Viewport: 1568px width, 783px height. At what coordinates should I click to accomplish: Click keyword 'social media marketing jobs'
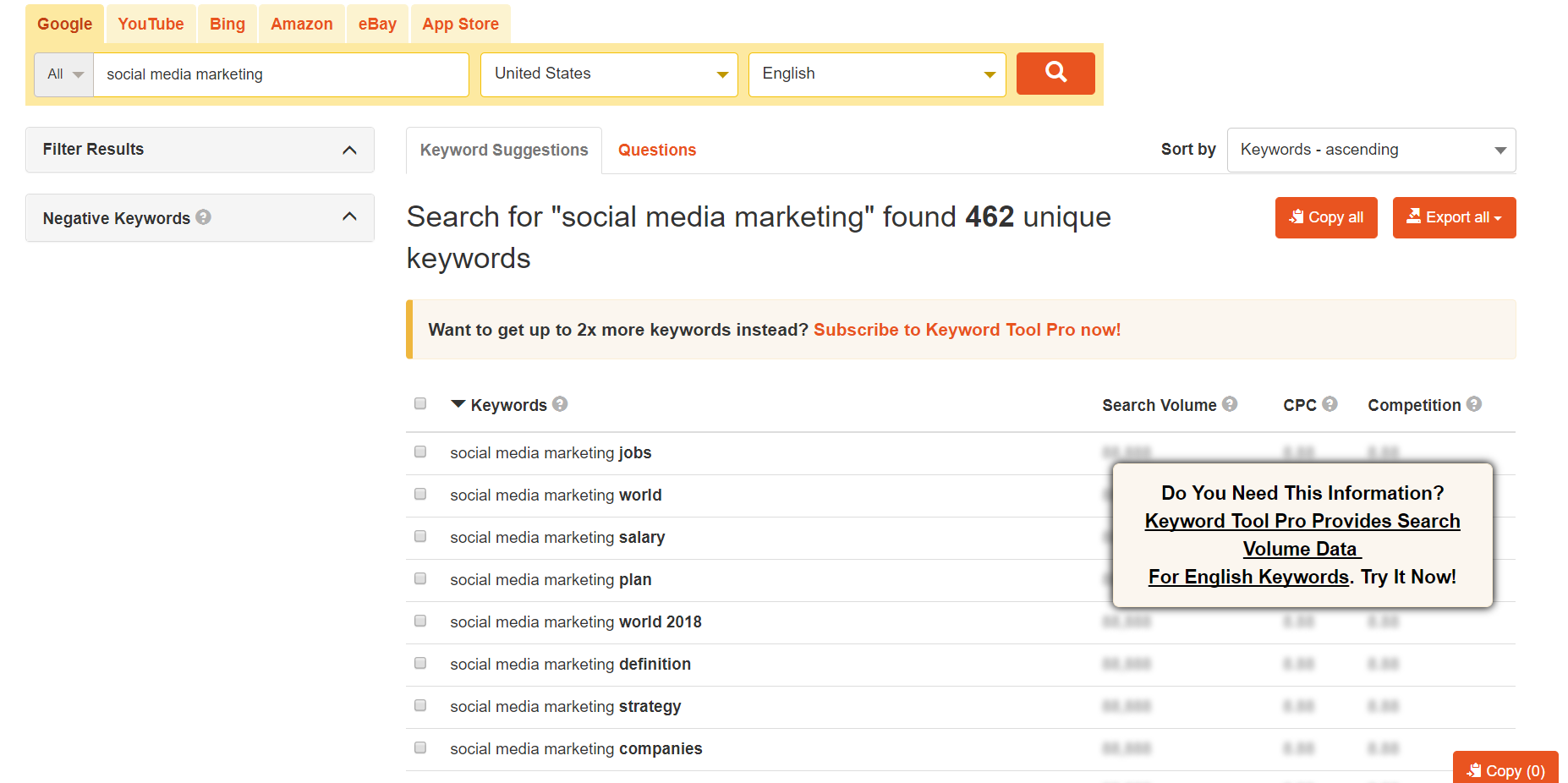(x=551, y=452)
